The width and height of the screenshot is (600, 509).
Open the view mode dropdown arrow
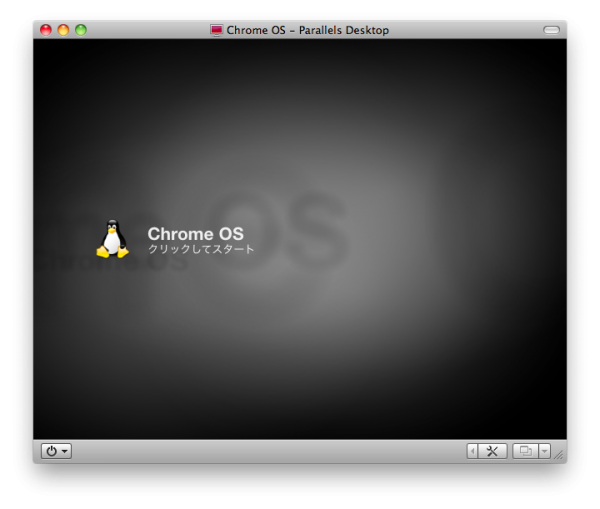pyautogui.click(x=545, y=451)
